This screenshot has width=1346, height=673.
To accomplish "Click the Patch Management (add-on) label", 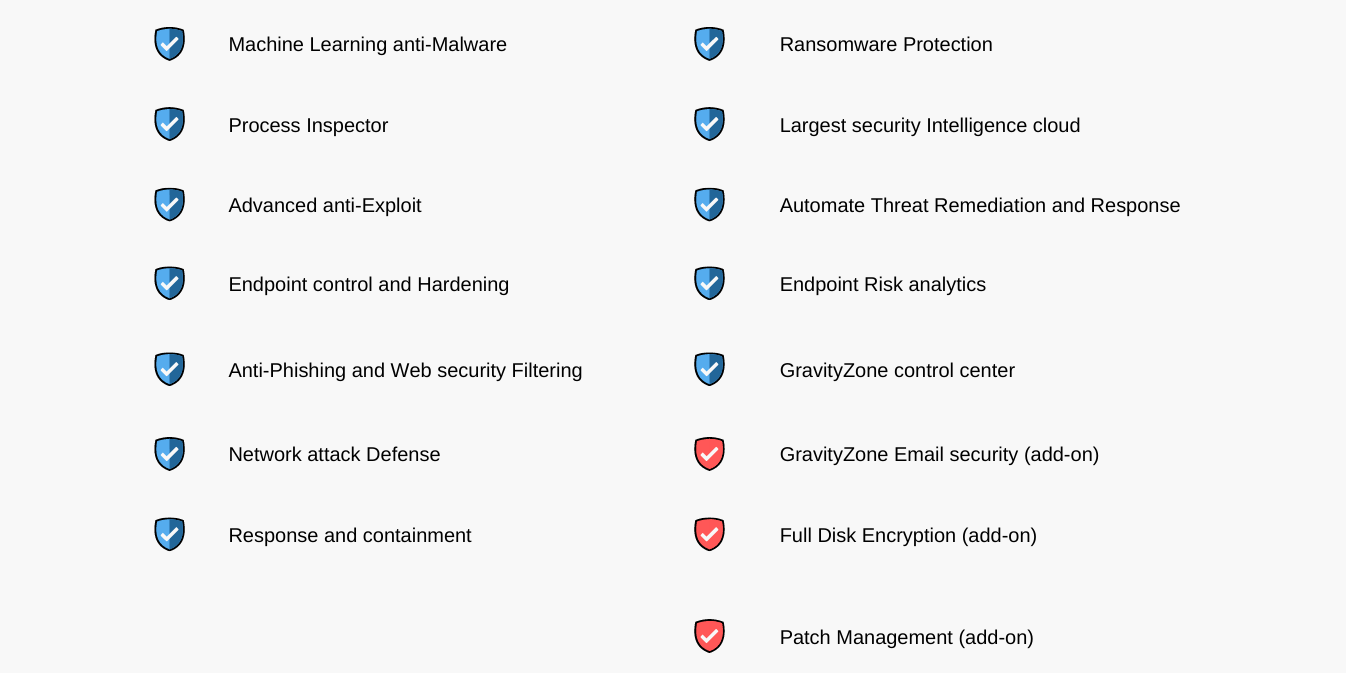I will tap(907, 638).
